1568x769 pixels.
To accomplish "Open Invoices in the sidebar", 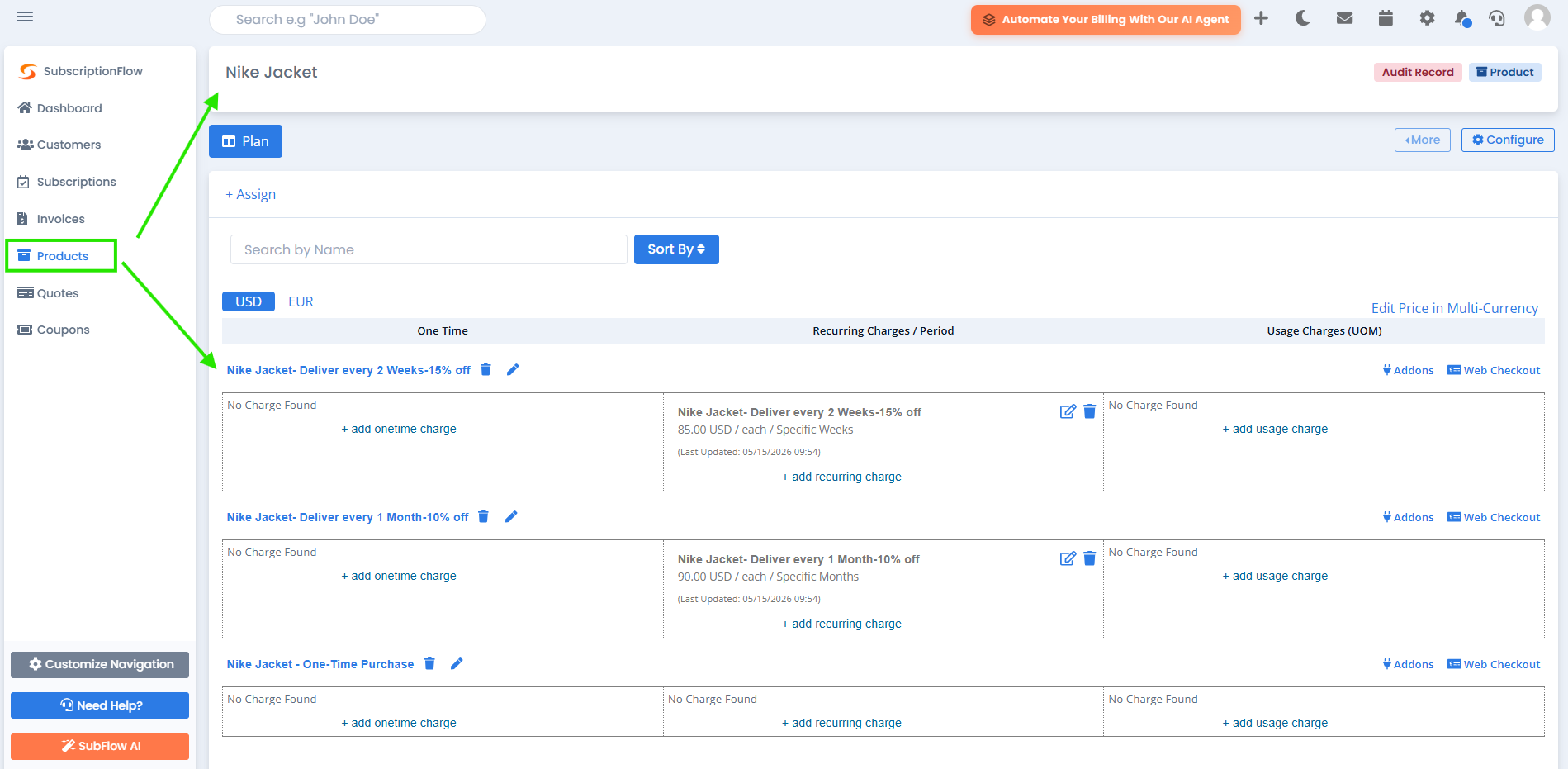I will point(50,219).
